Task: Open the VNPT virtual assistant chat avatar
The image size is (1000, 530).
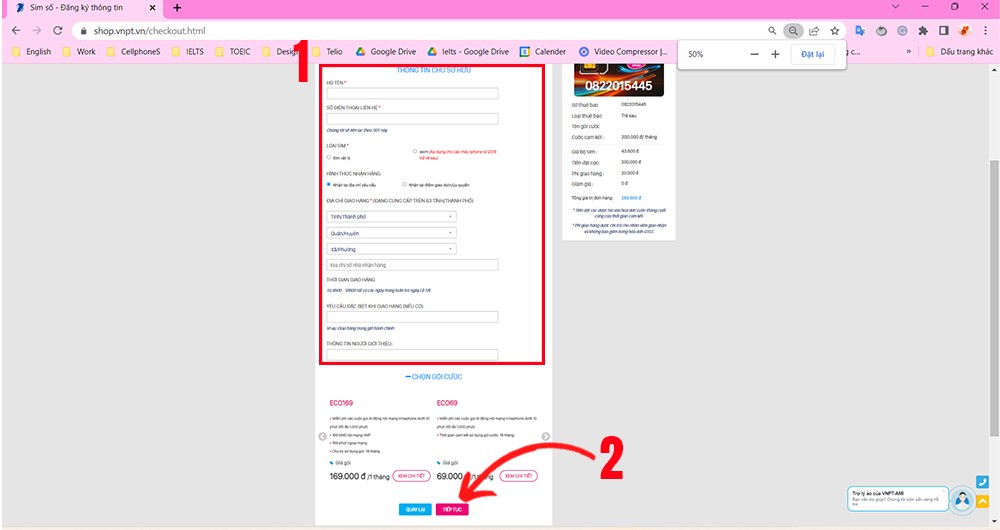Action: coord(962,500)
